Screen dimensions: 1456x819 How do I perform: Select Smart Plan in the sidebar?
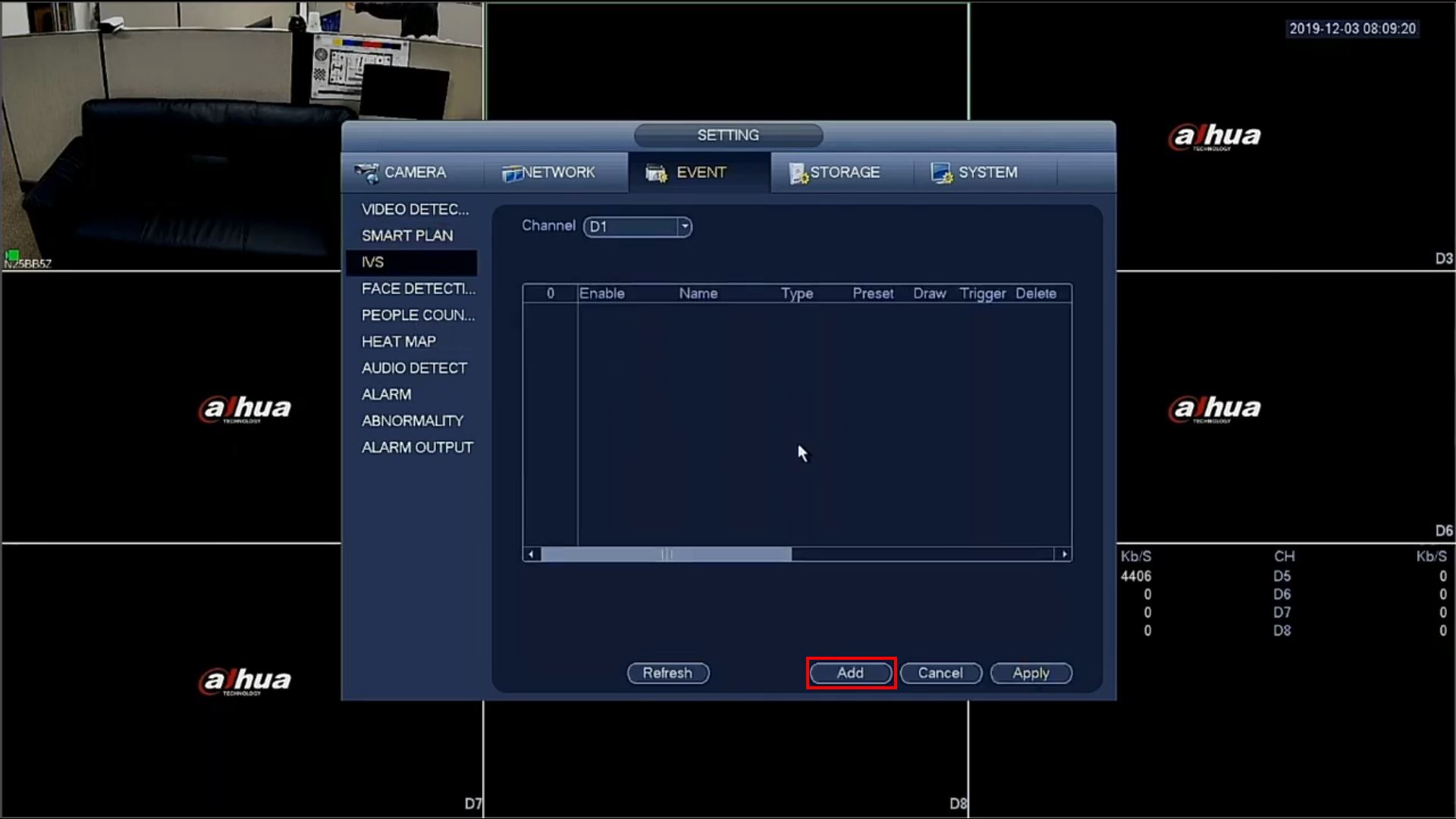(x=407, y=236)
